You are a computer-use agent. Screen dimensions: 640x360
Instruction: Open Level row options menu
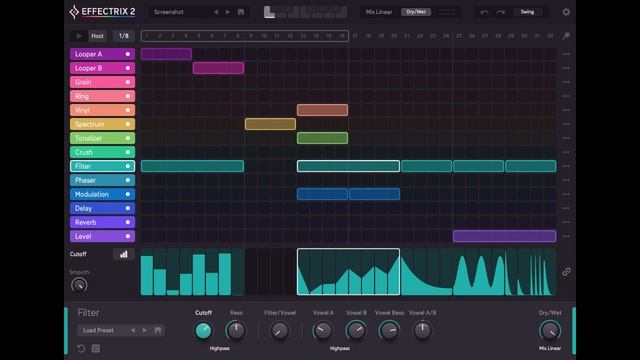coord(566,236)
